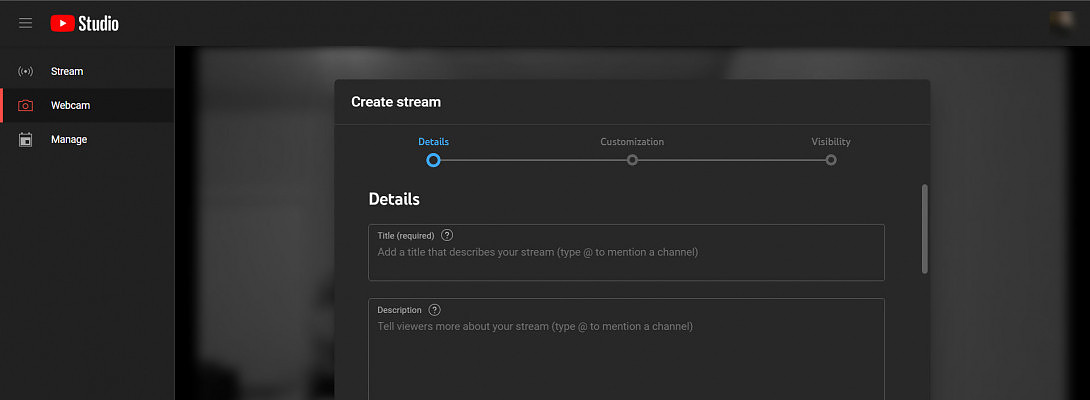Jump to the Visibility step label
This screenshot has height=400, width=1090.
coord(831,142)
